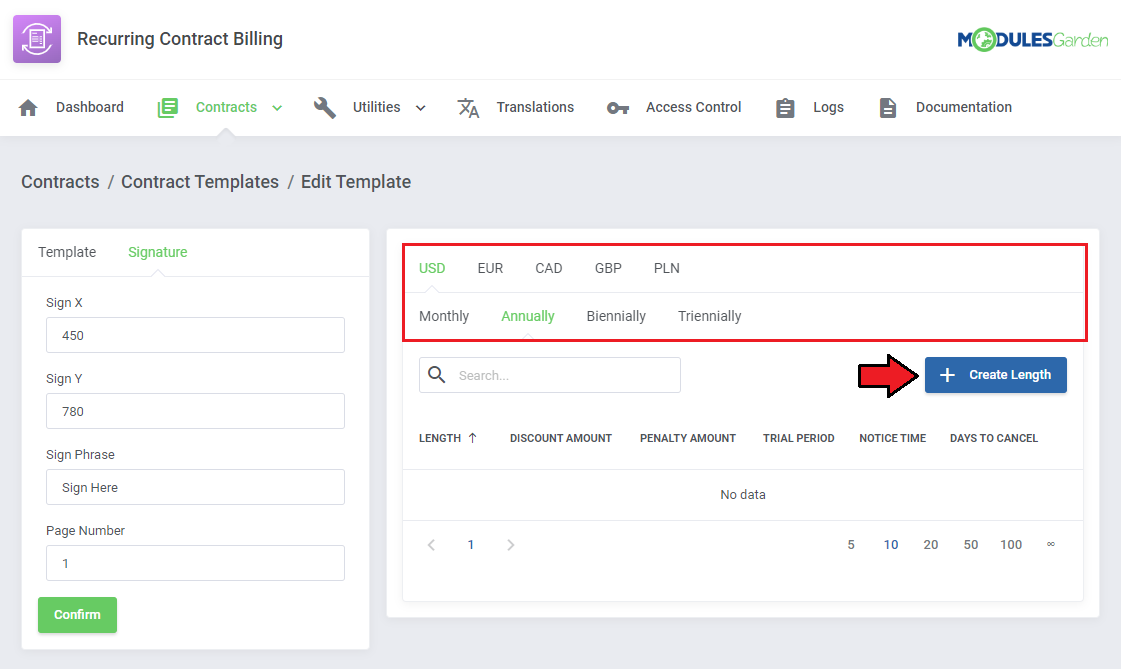
Task: Select the GBP currency tab
Action: click(x=608, y=268)
